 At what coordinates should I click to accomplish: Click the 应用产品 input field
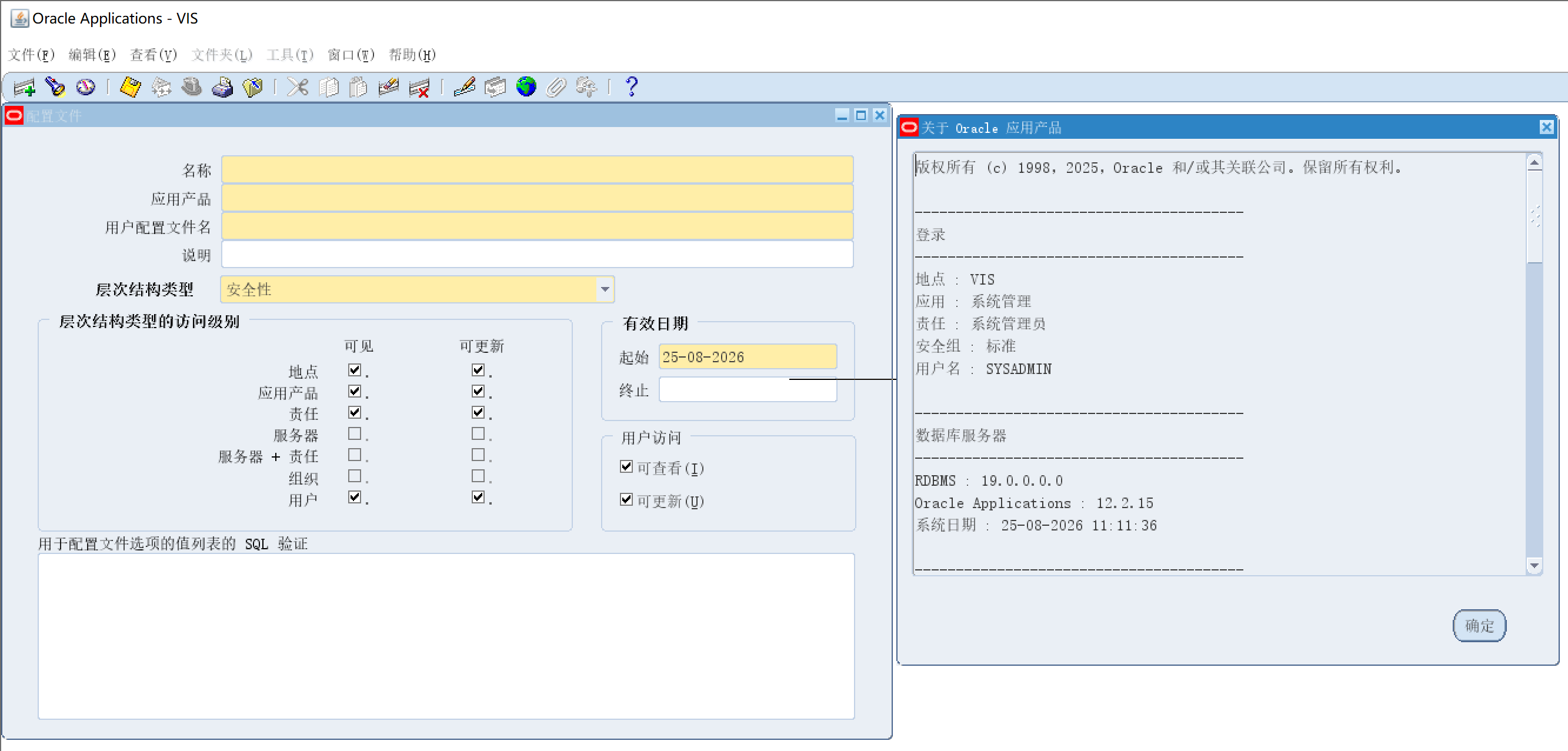point(537,198)
